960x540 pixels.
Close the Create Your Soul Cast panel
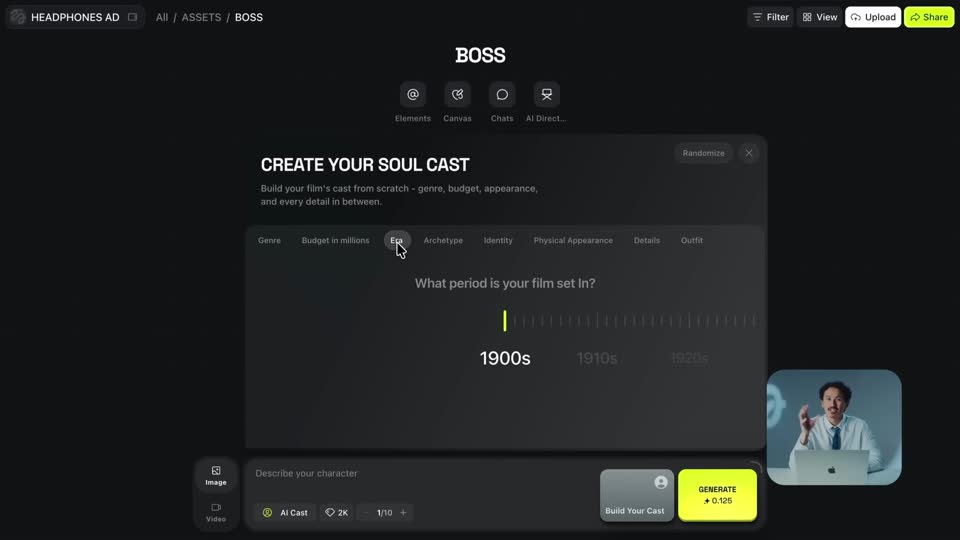(749, 153)
